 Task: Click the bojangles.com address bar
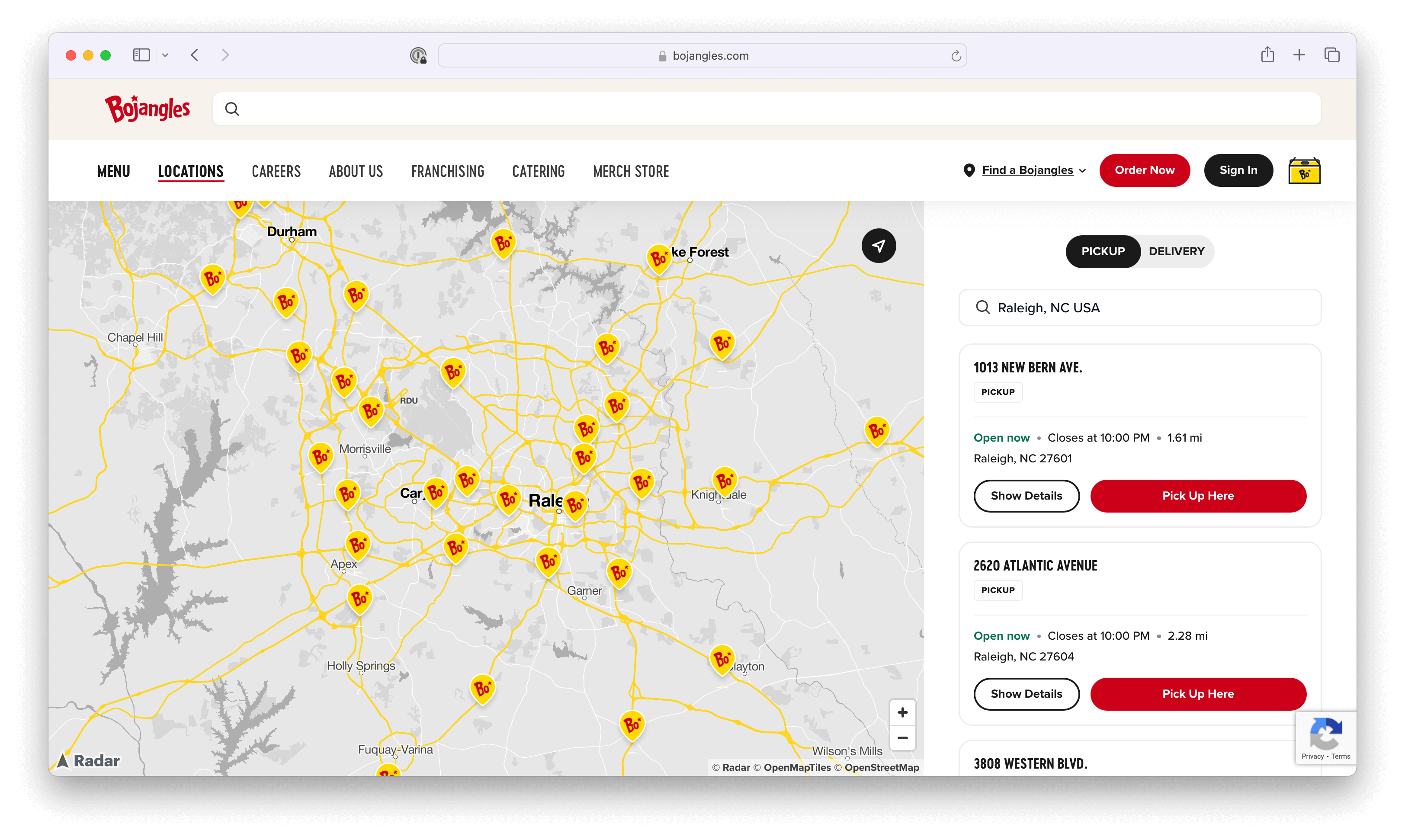pyautogui.click(x=702, y=55)
